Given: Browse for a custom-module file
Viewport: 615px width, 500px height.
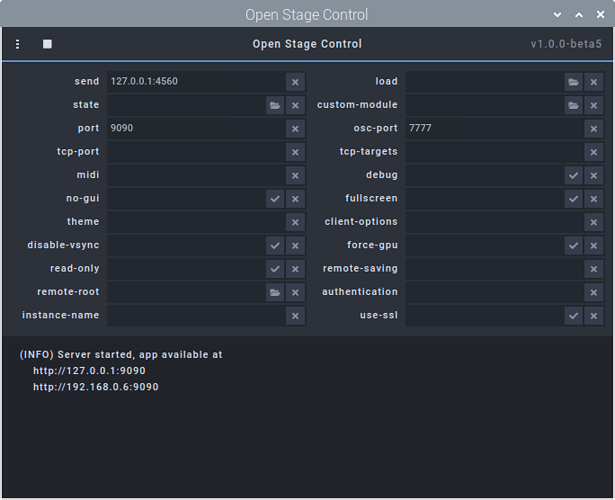Looking at the screenshot, I should point(573,105).
